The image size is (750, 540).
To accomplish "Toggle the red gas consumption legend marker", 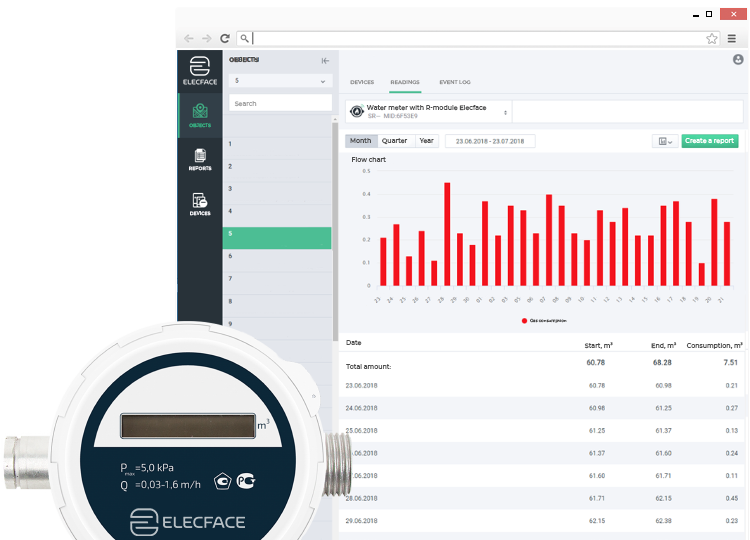I will pos(524,320).
